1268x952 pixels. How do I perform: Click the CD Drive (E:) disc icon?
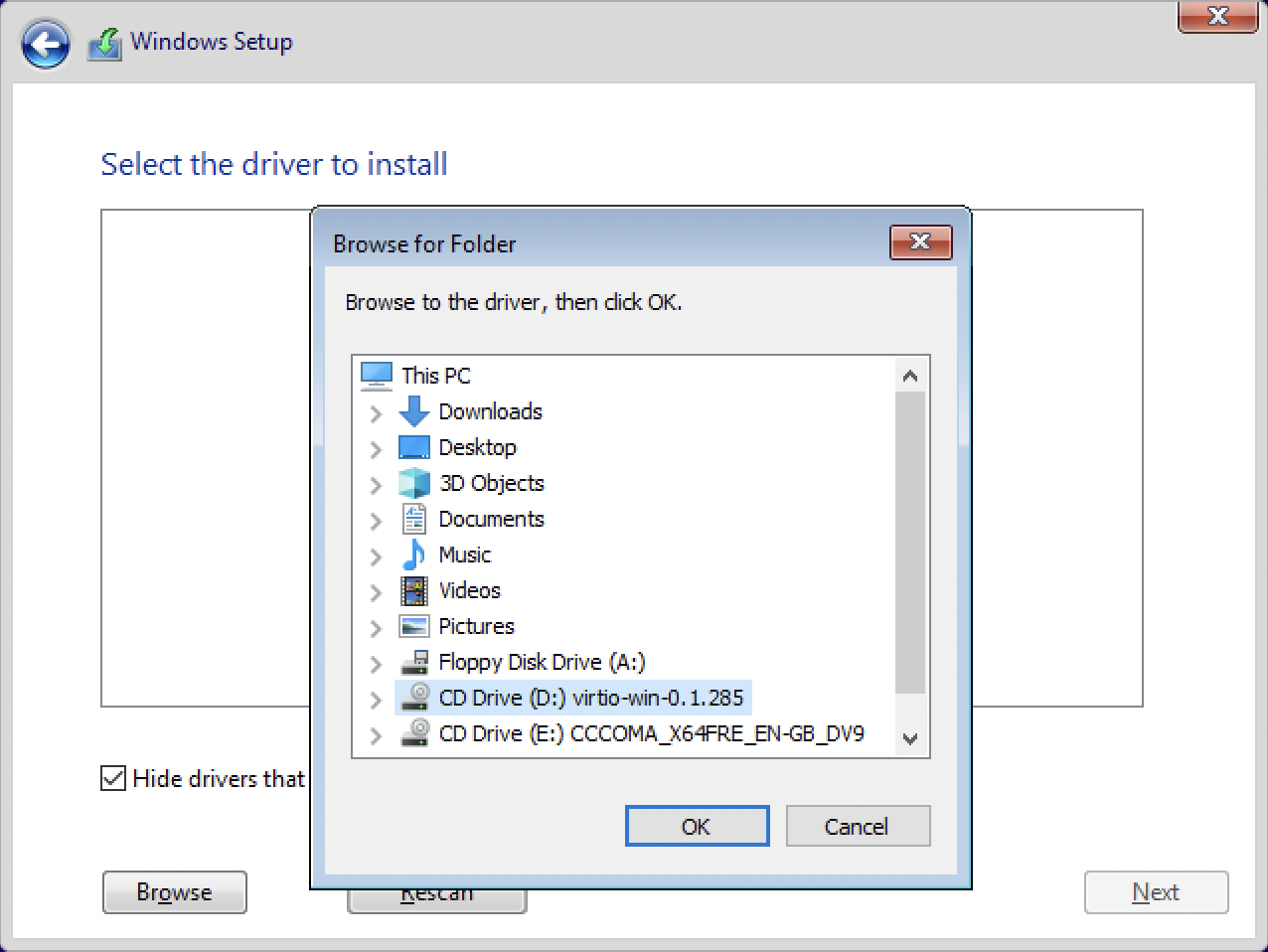[x=414, y=733]
